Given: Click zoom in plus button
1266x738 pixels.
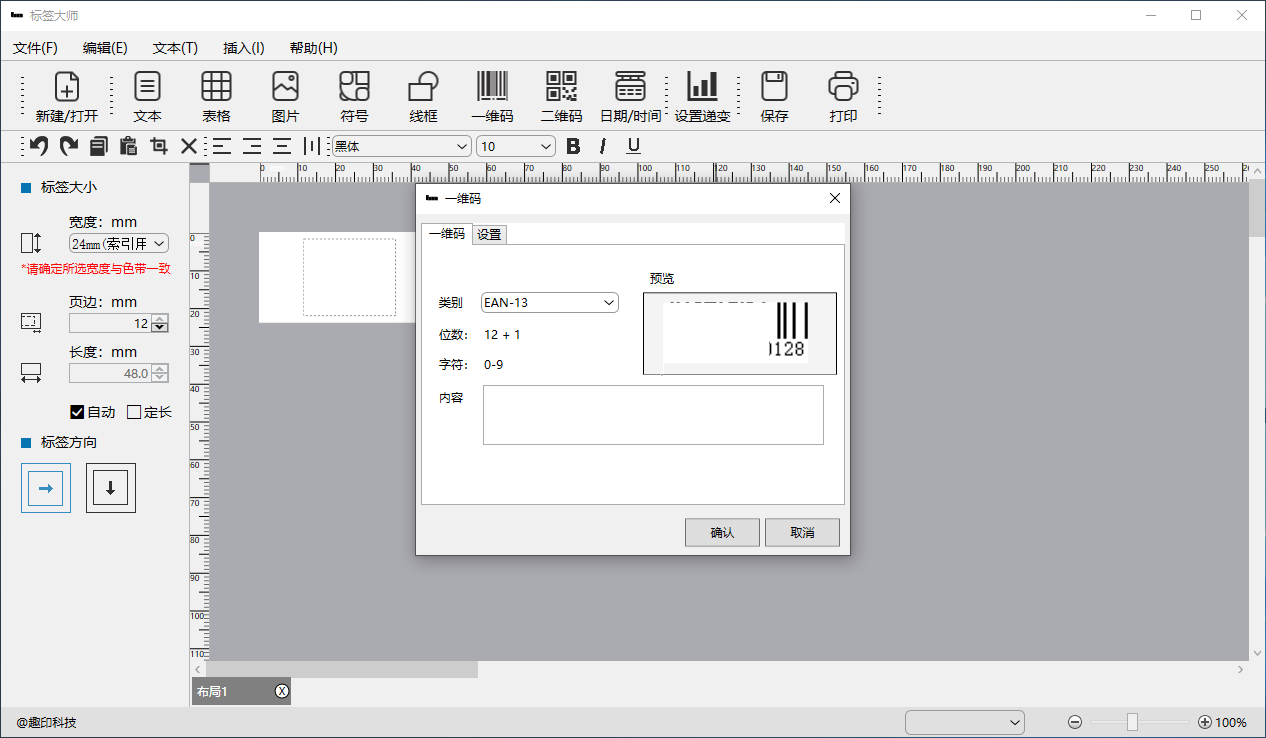Looking at the screenshot, I should coord(1205,722).
